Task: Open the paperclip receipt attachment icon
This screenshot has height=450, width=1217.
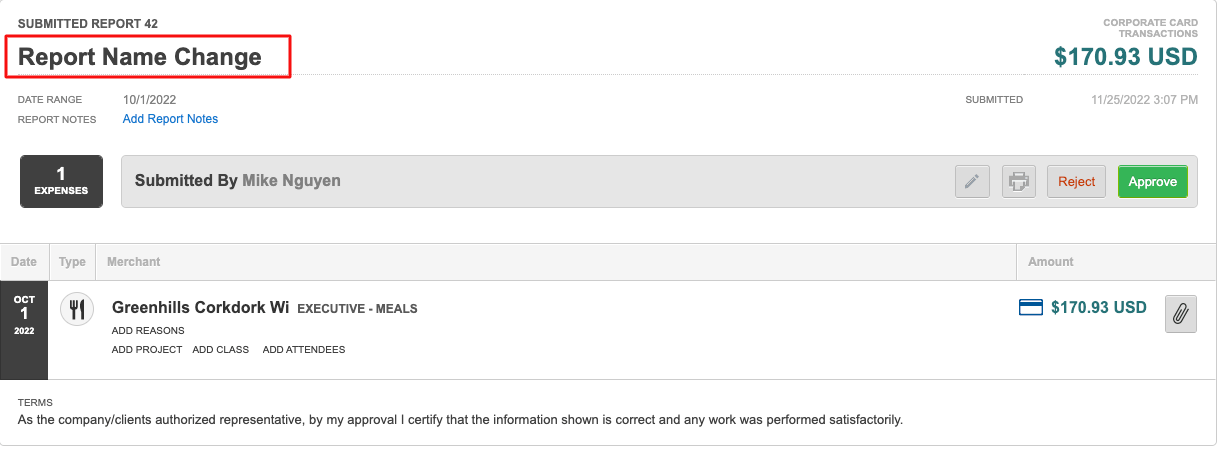Action: click(x=1180, y=314)
